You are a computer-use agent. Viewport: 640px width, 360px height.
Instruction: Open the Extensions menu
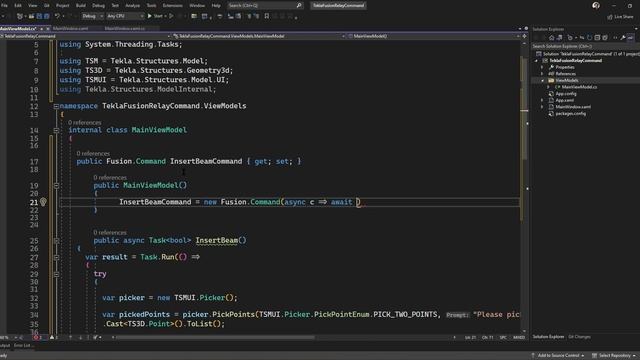[x=173, y=6]
